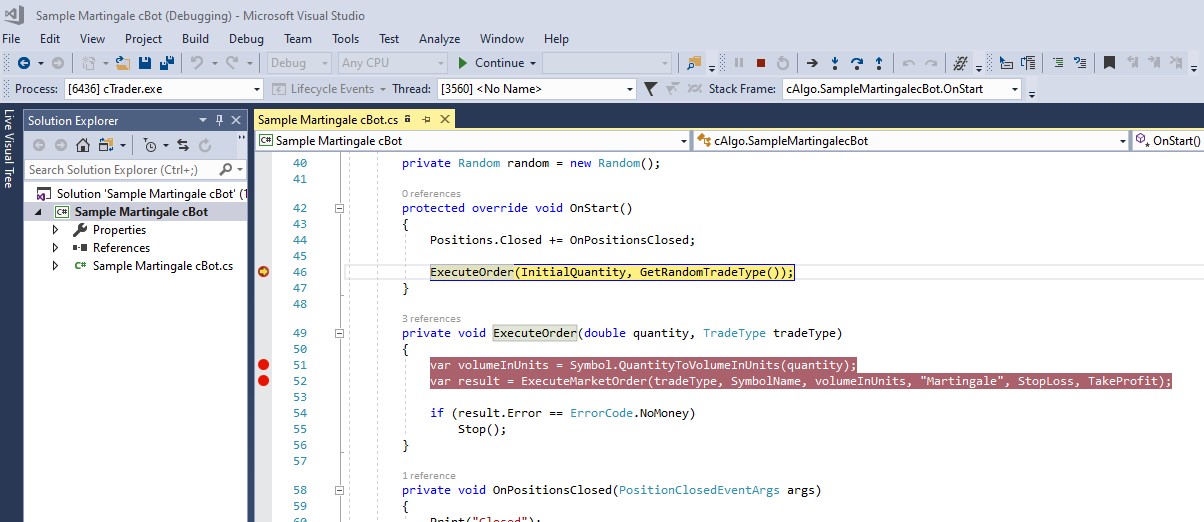1204x522 pixels.
Task: Click the Solution Explorer search magnifier
Action: [226, 170]
